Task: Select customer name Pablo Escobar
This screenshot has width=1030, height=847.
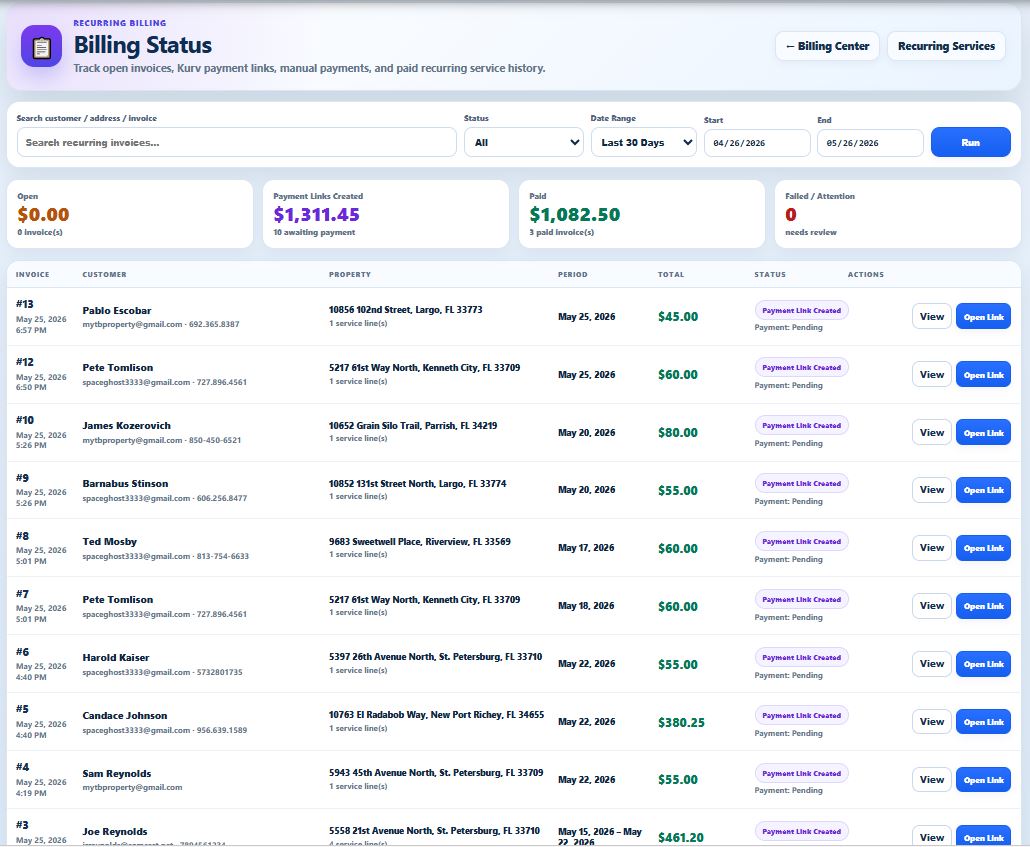Action: (x=117, y=311)
